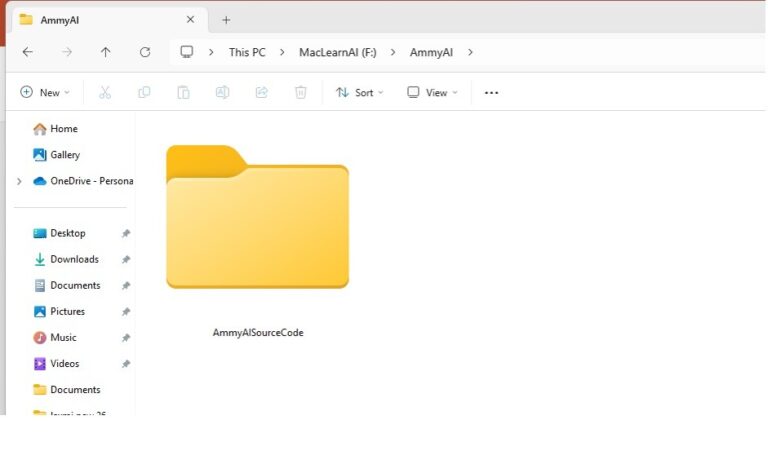Viewport: 768px width, 451px height.
Task: Open the New item dropdown
Action: 45,92
